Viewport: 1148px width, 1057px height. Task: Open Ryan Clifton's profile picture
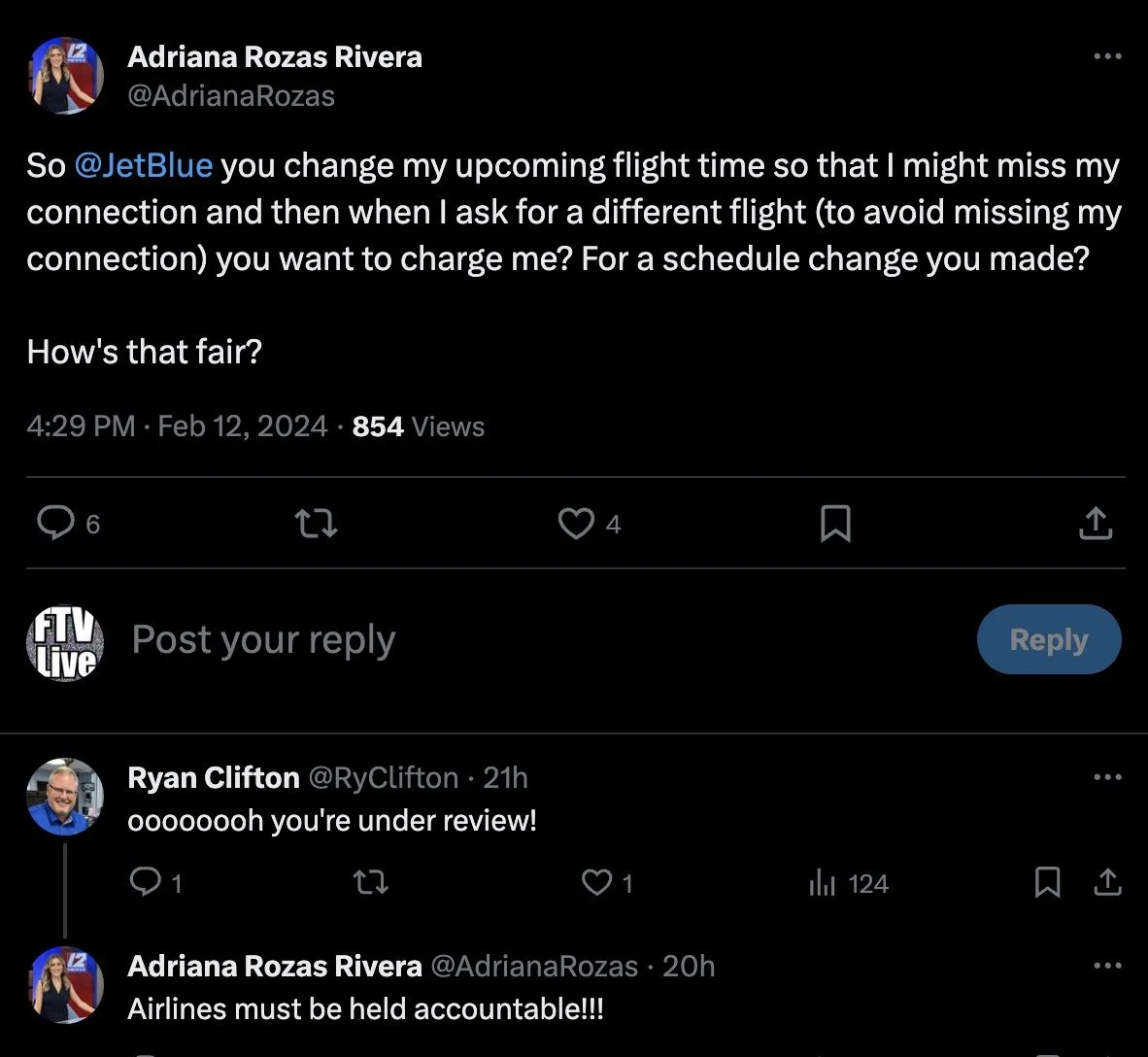pyautogui.click(x=64, y=797)
